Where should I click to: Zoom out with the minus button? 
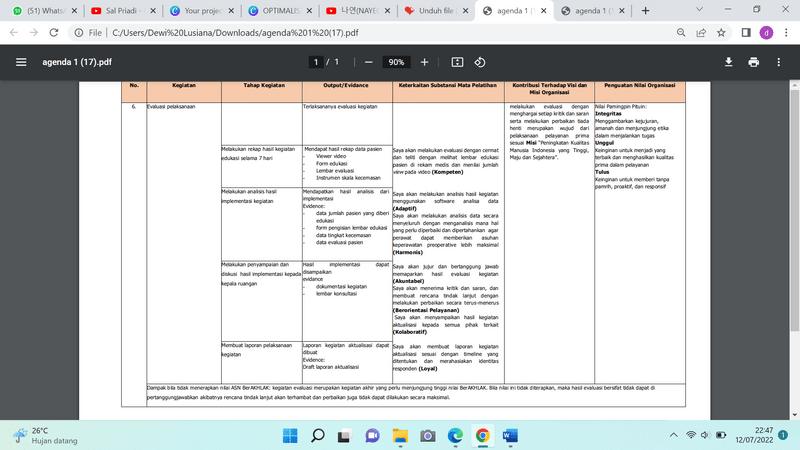point(368,62)
